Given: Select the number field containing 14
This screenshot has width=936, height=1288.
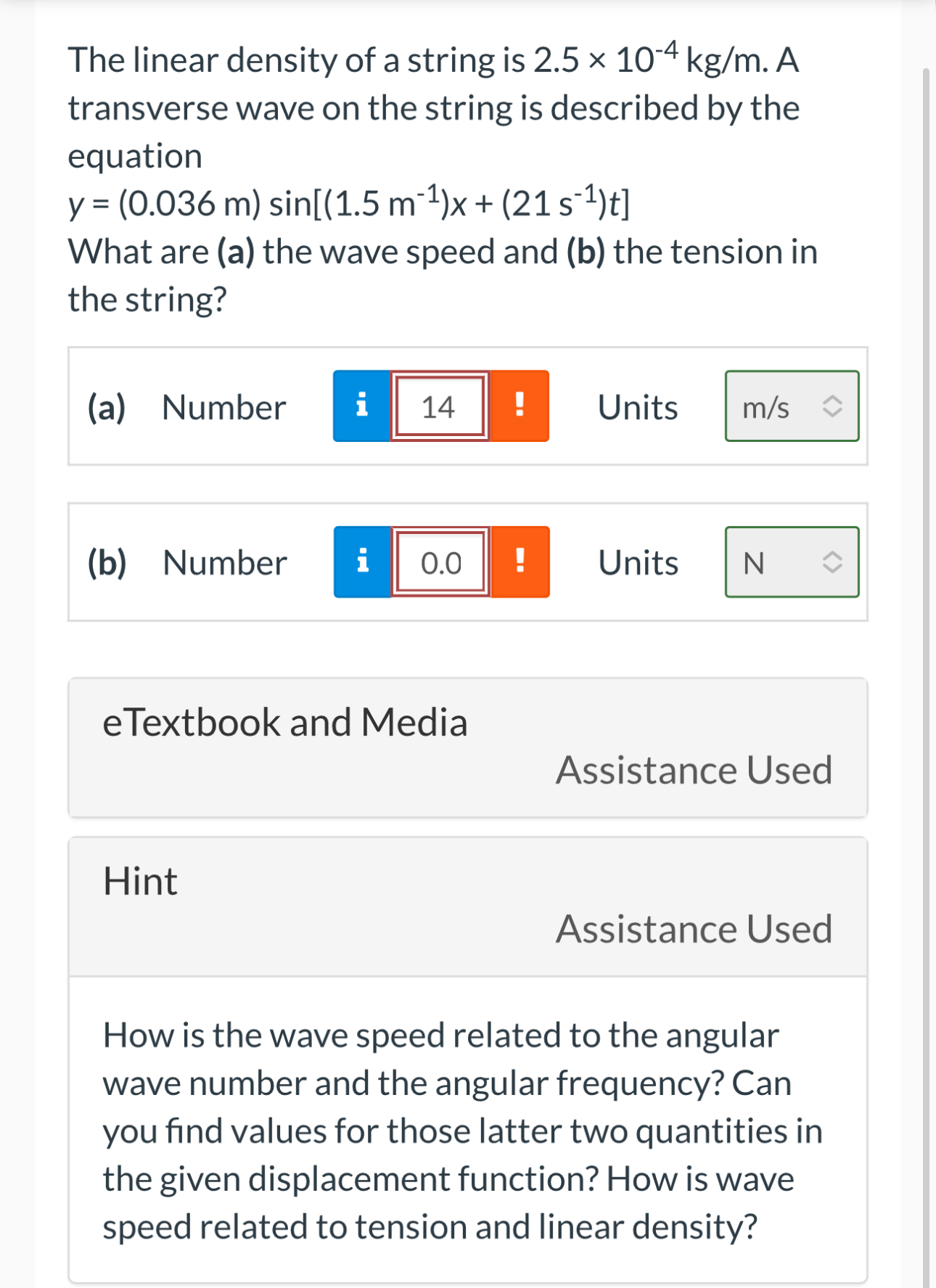Looking at the screenshot, I should coord(439,407).
